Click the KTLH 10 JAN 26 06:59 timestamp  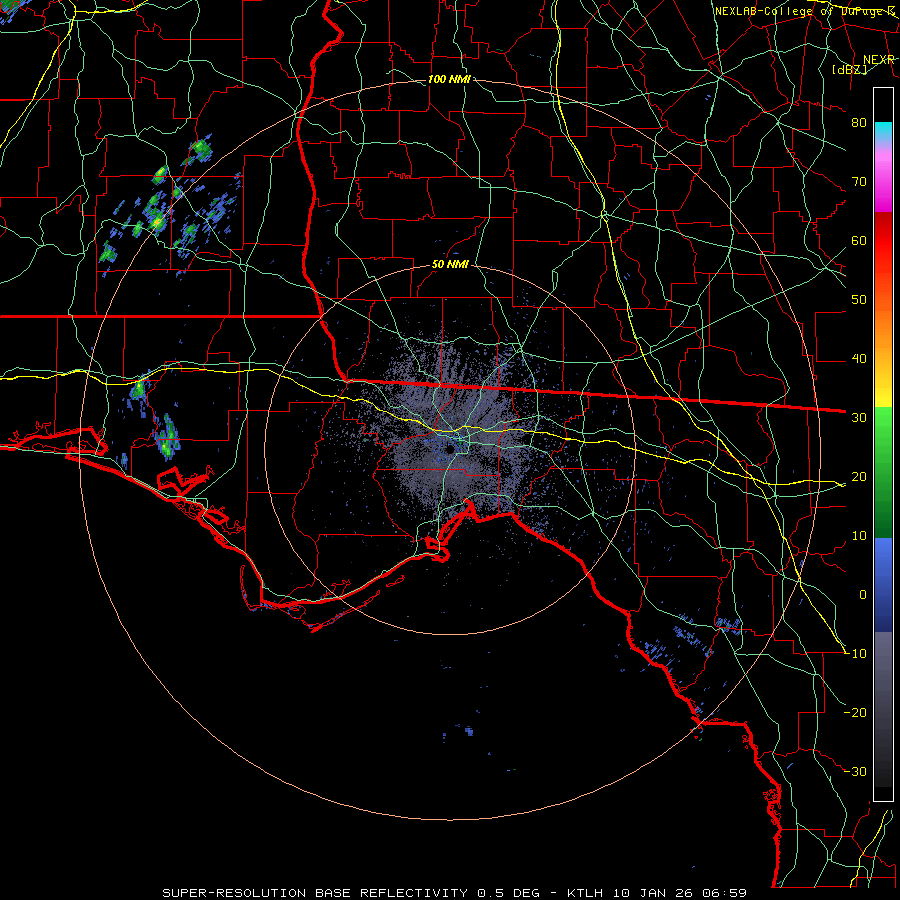click(657, 893)
